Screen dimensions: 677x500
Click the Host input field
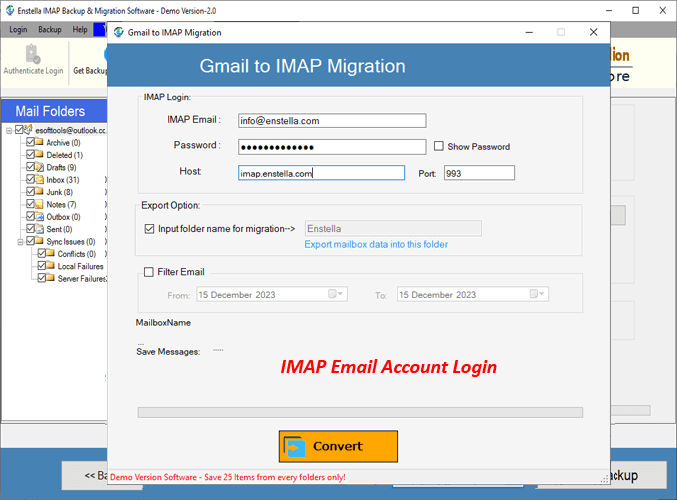[321, 173]
